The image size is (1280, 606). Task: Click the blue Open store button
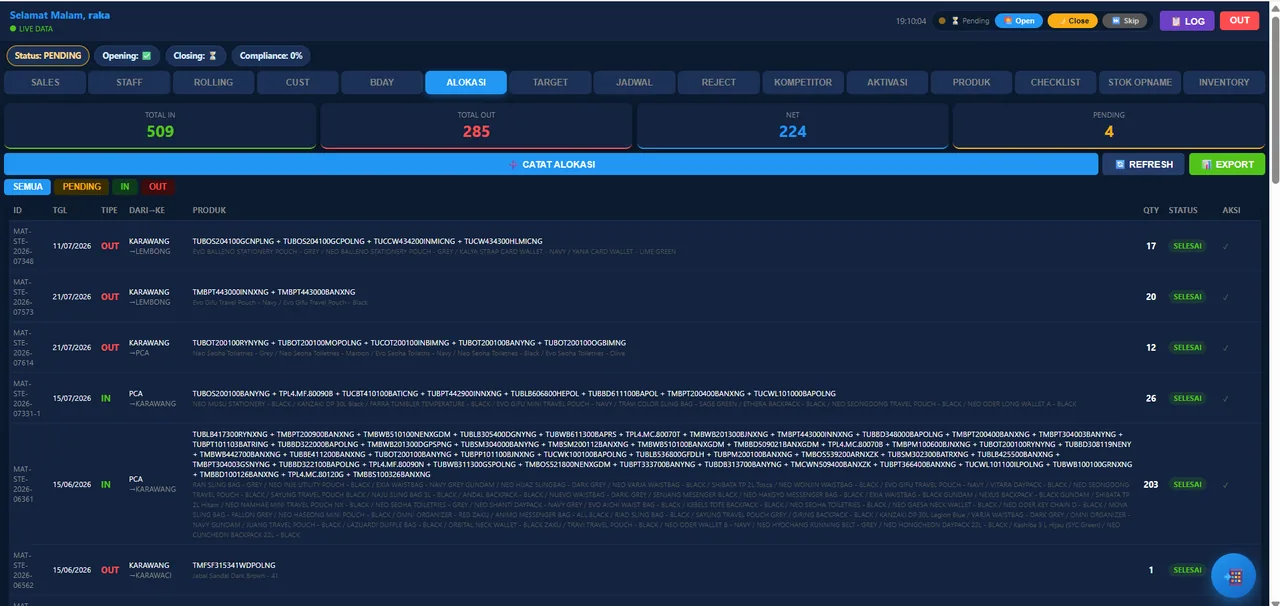[1019, 21]
